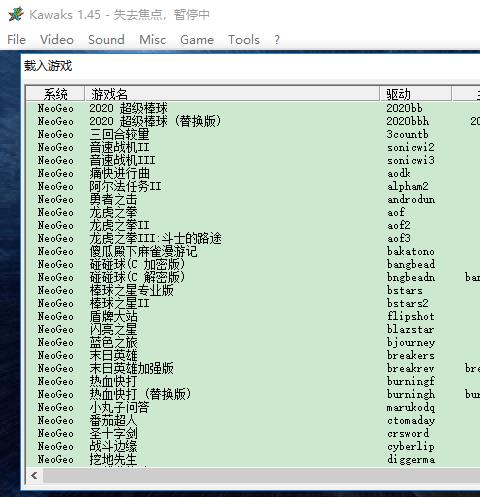Select the 傻瓜殿下麻雀漫游记 game row
The height and width of the screenshot is (497, 480).
[x=253, y=251]
